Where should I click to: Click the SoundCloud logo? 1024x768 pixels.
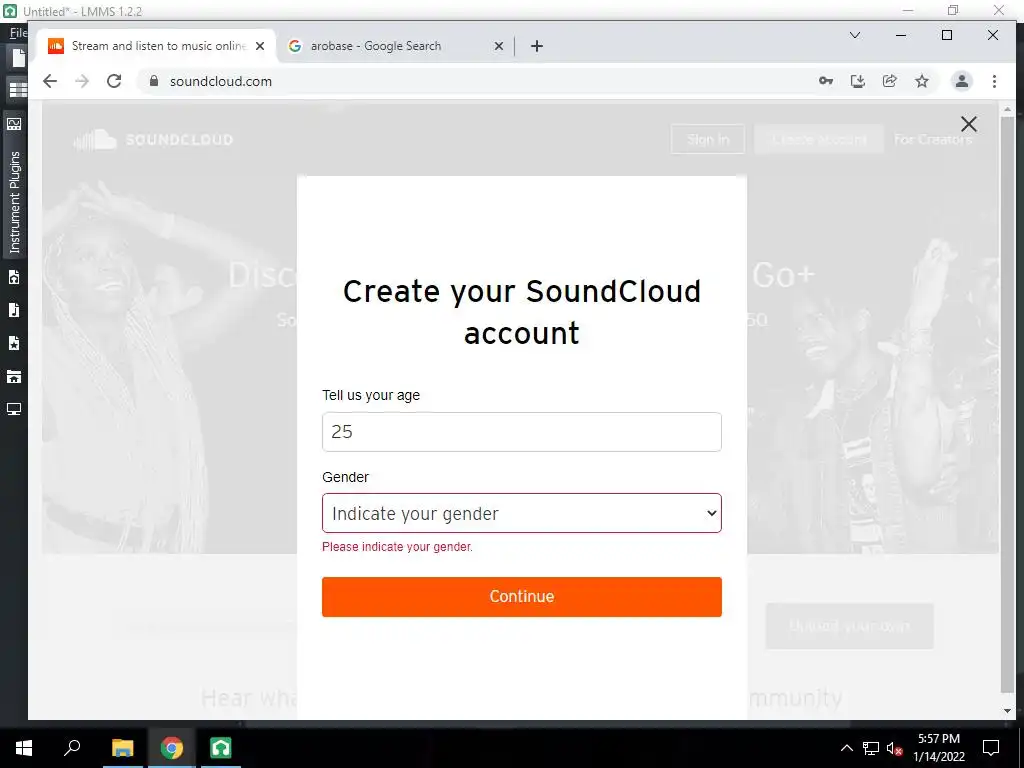click(153, 139)
